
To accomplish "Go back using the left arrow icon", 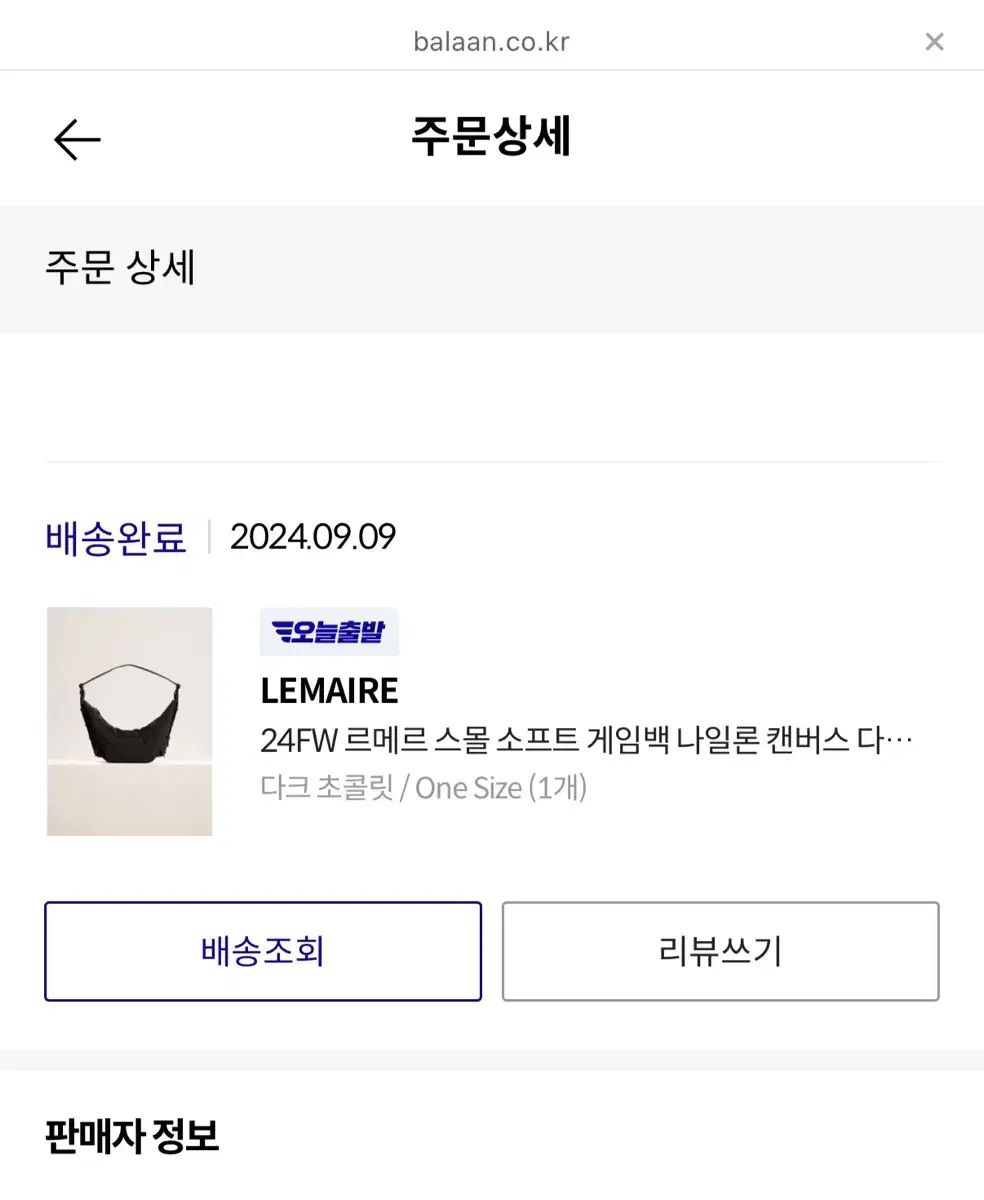I will 77,139.
